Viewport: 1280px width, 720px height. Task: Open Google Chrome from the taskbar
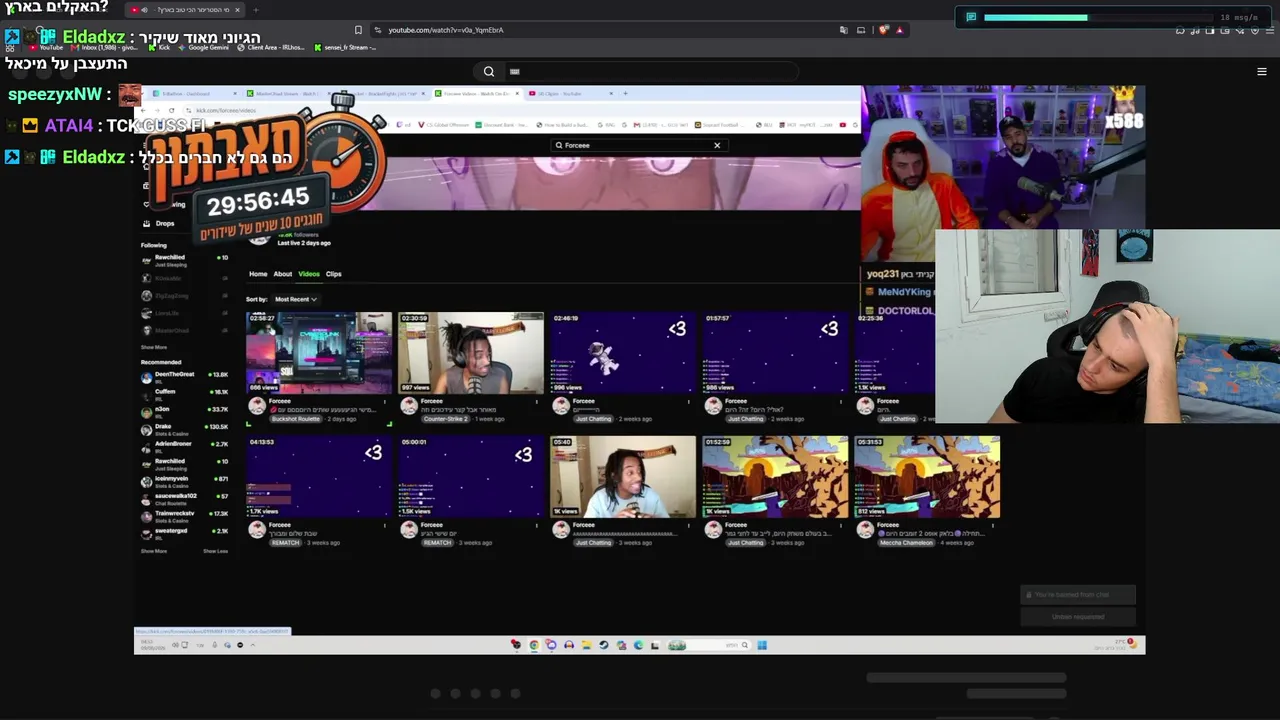coord(534,645)
